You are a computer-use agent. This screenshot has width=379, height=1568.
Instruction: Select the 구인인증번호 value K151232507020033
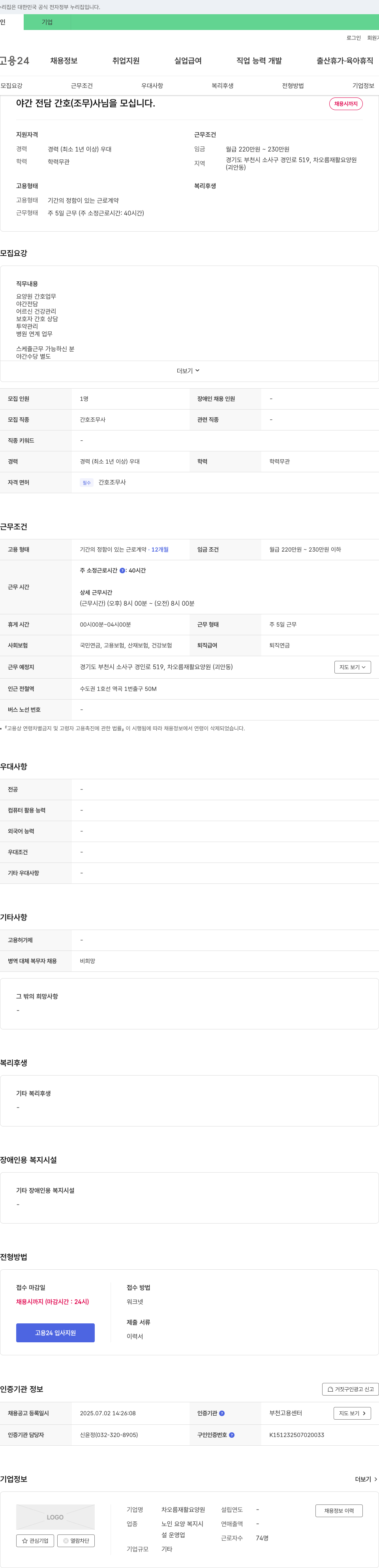click(297, 1435)
